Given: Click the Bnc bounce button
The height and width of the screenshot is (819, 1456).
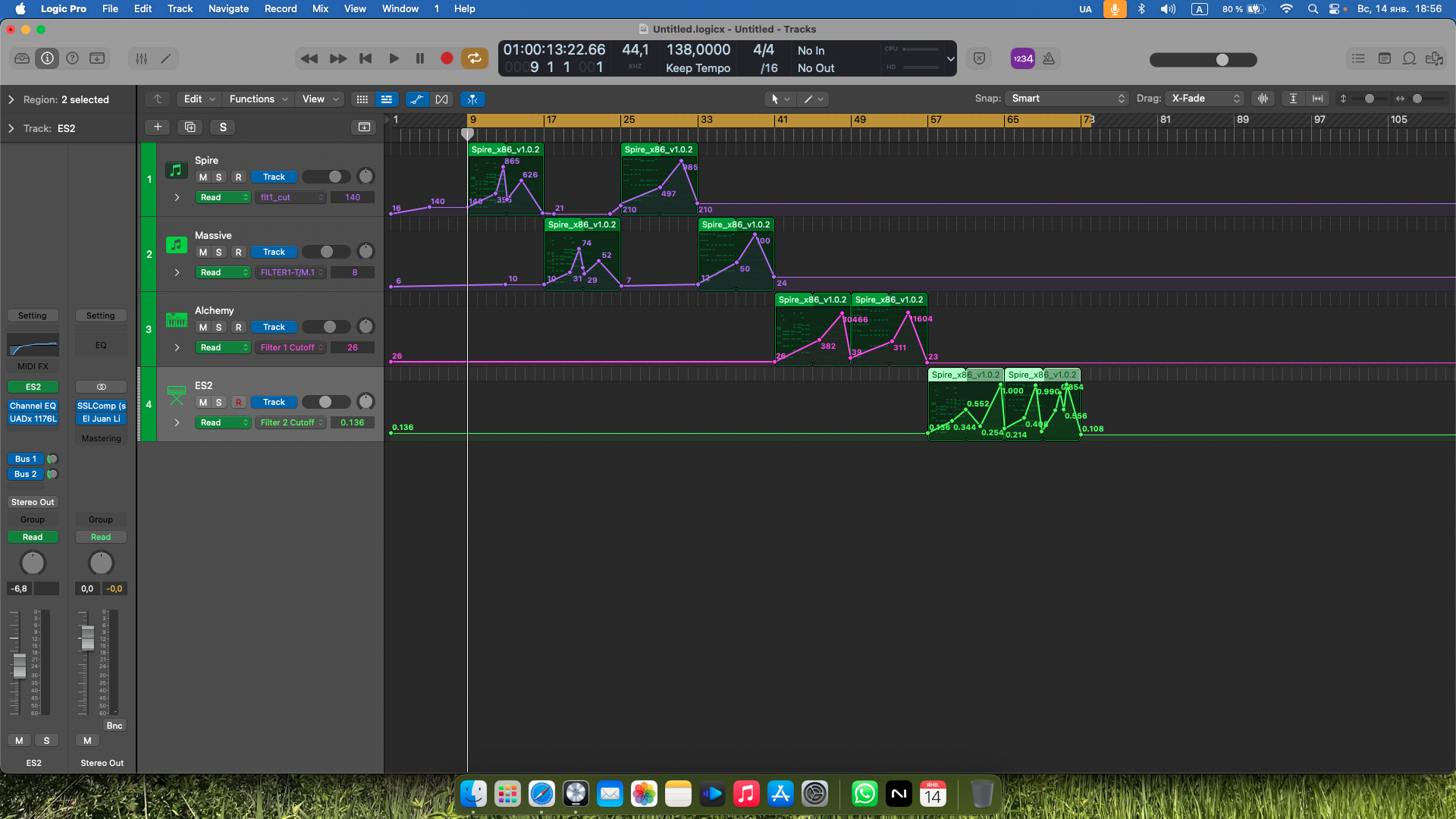Looking at the screenshot, I should click(x=115, y=726).
